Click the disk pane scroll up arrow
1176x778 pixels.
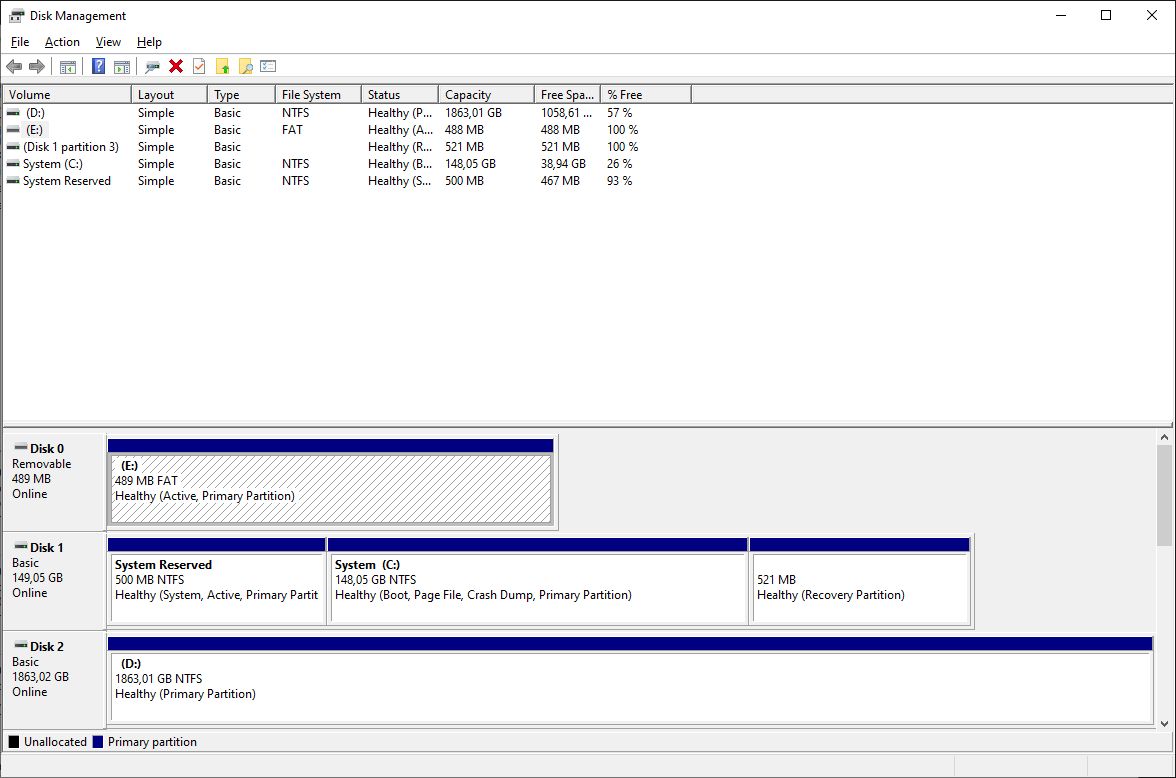click(x=1164, y=437)
